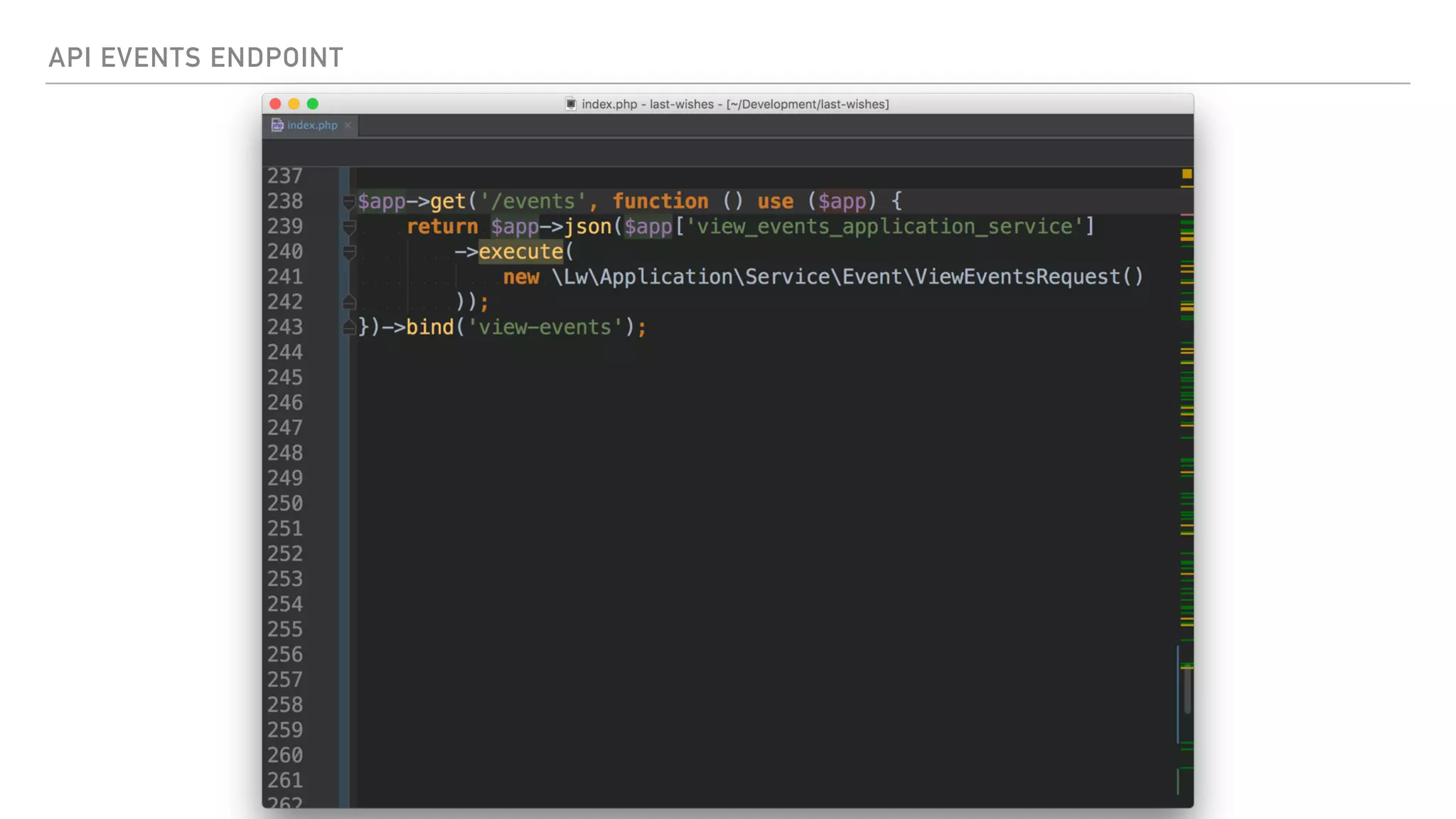Click the 'return' keyword on line 239

[442, 227]
